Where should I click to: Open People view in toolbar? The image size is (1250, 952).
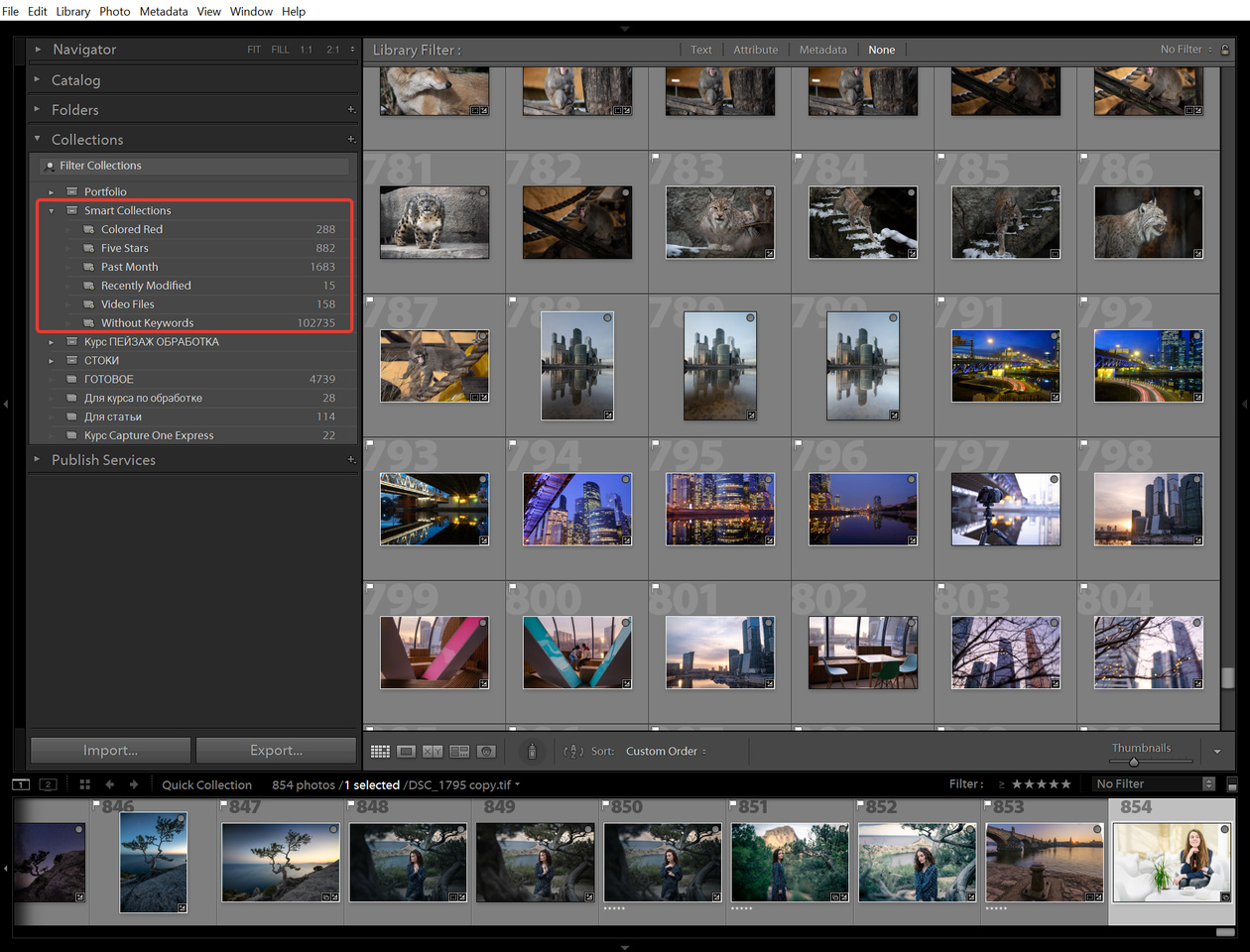point(486,752)
